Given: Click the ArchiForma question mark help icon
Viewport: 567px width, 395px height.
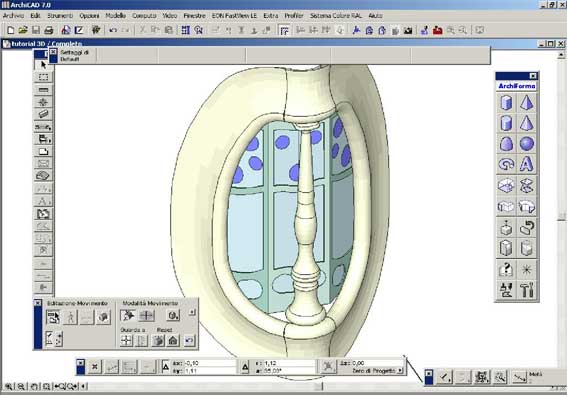Looking at the screenshot, I should click(506, 269).
